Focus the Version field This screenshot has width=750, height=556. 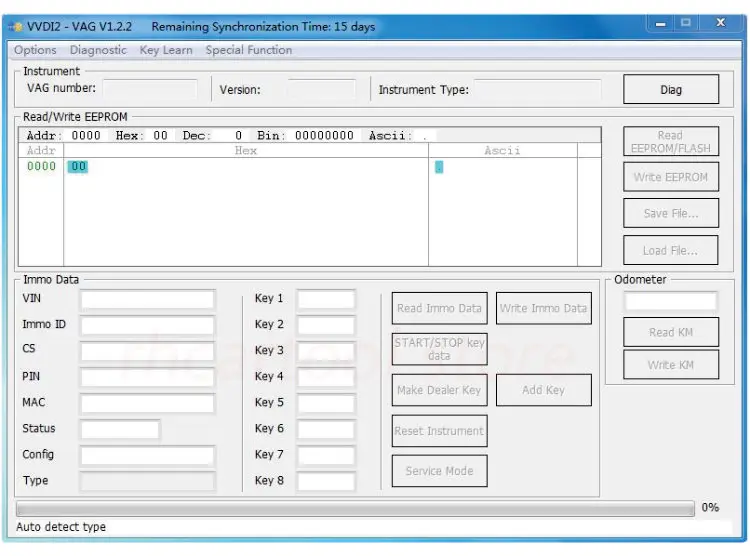[x=321, y=89]
